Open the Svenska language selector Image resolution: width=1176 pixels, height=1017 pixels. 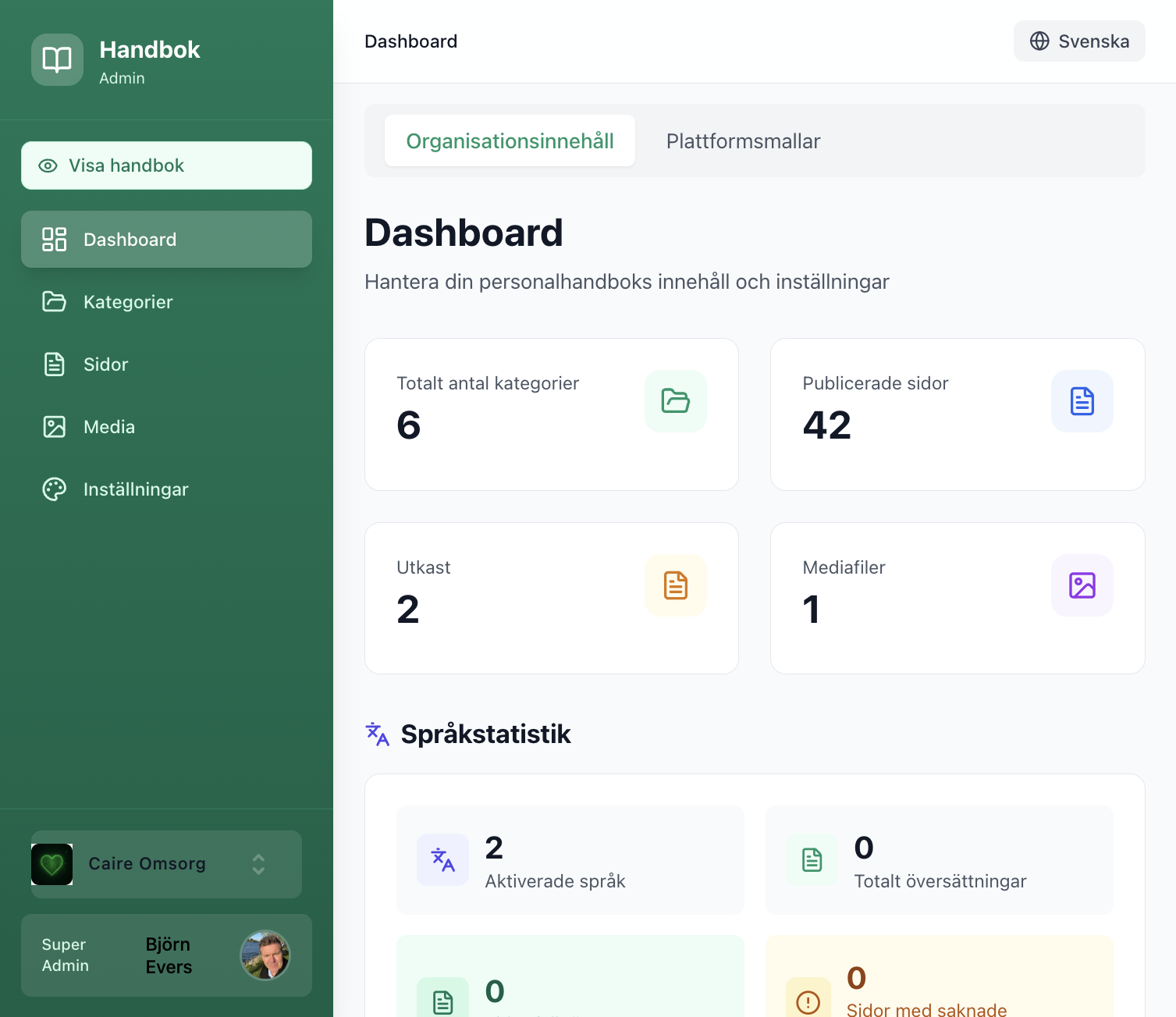click(1078, 41)
